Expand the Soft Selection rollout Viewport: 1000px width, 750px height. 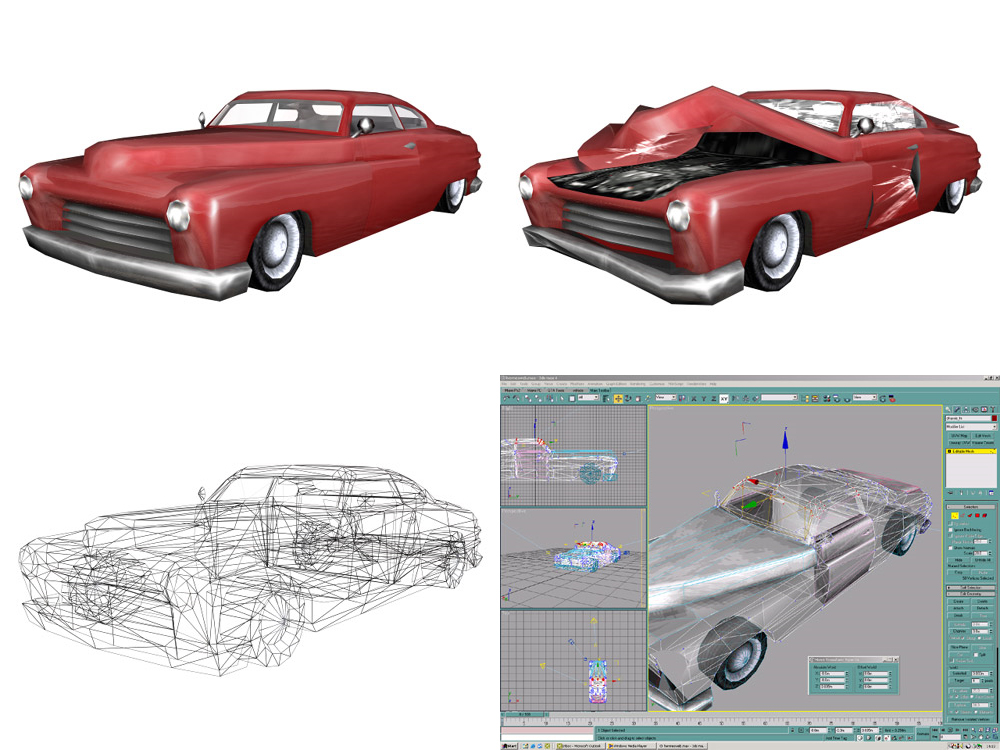click(x=971, y=588)
